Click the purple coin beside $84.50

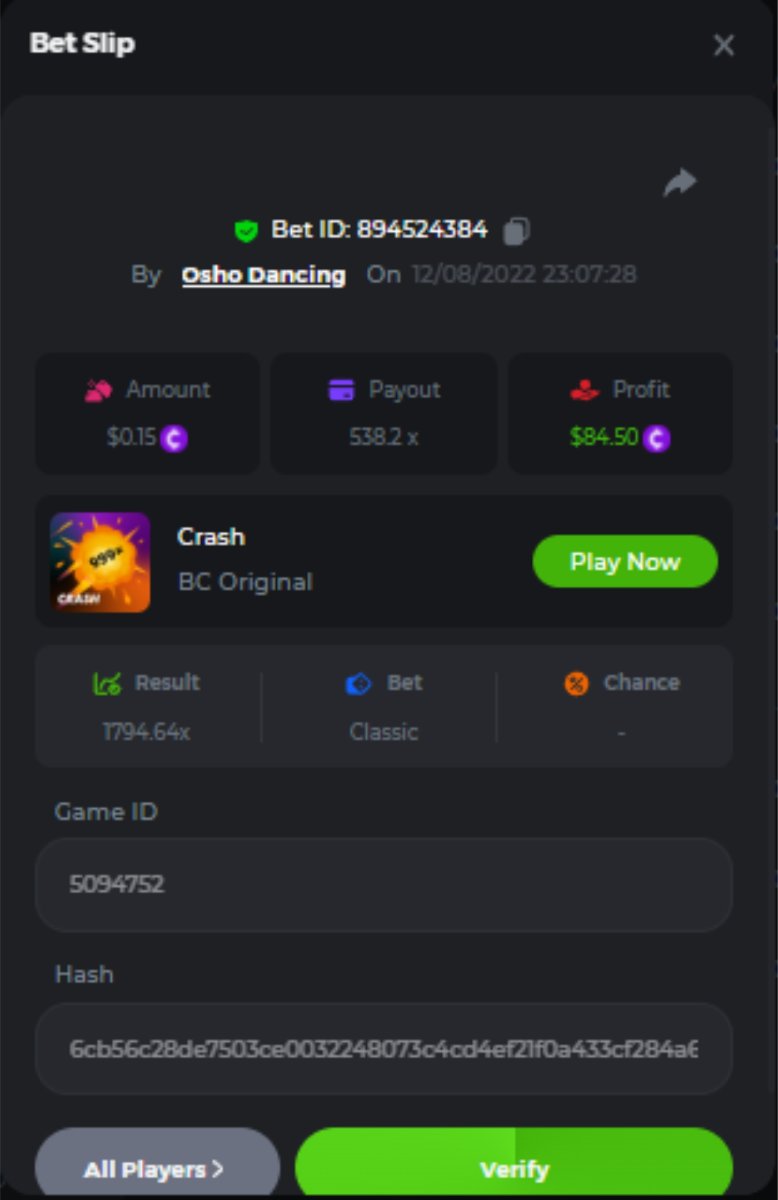(x=657, y=438)
